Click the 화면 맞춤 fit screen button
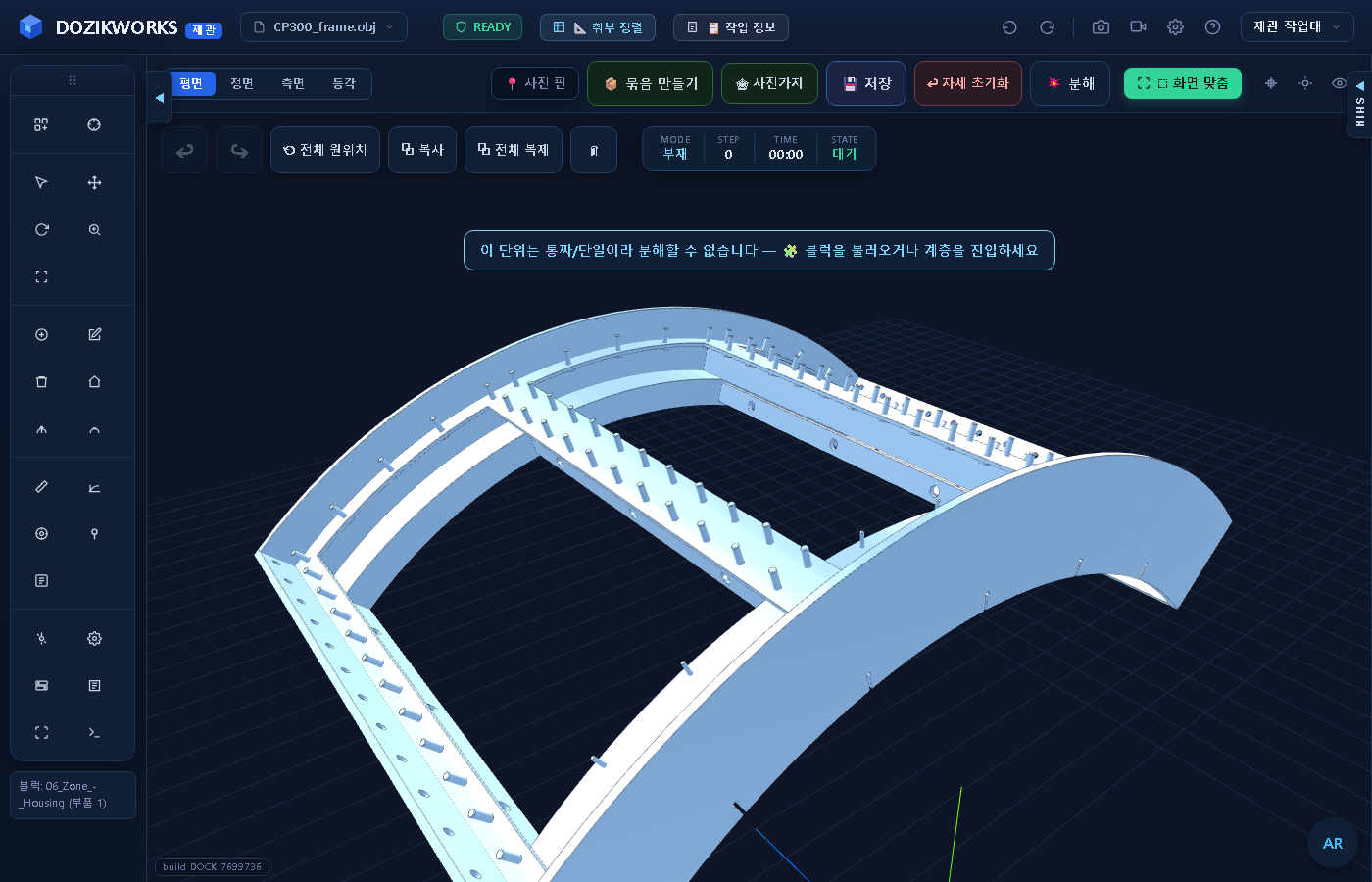 point(1183,83)
